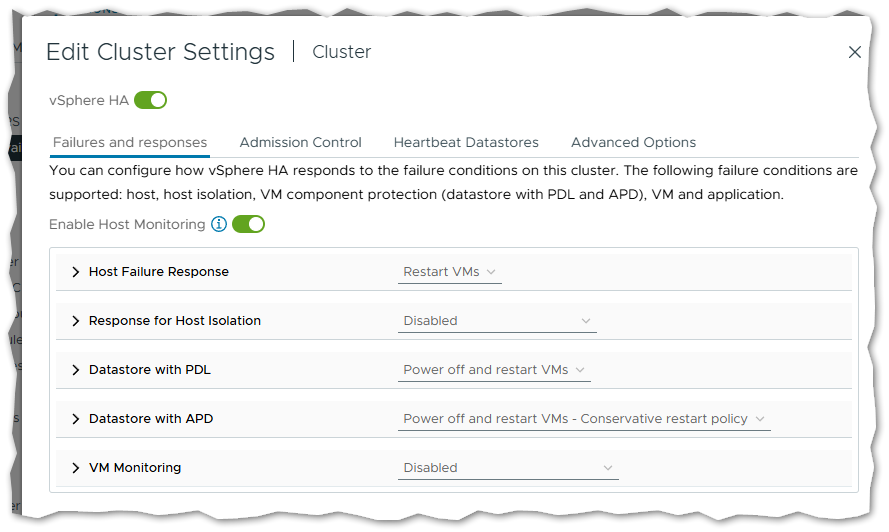889x532 pixels.
Task: Disable the Enable Host Monitoring switch
Action: pos(248,225)
